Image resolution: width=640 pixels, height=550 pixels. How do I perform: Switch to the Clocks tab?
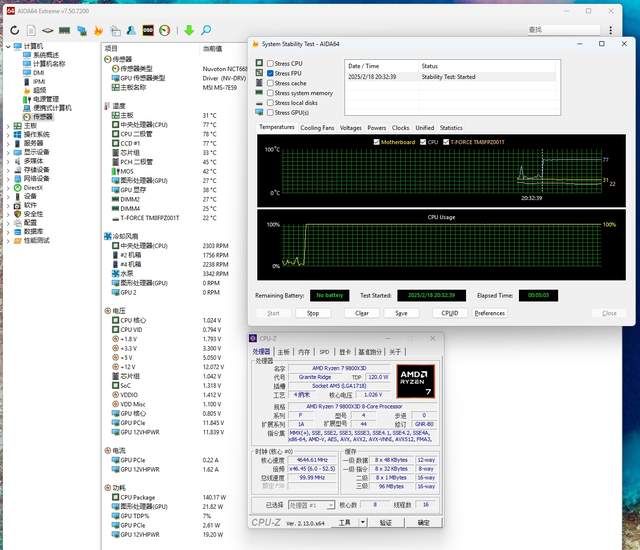click(400, 128)
